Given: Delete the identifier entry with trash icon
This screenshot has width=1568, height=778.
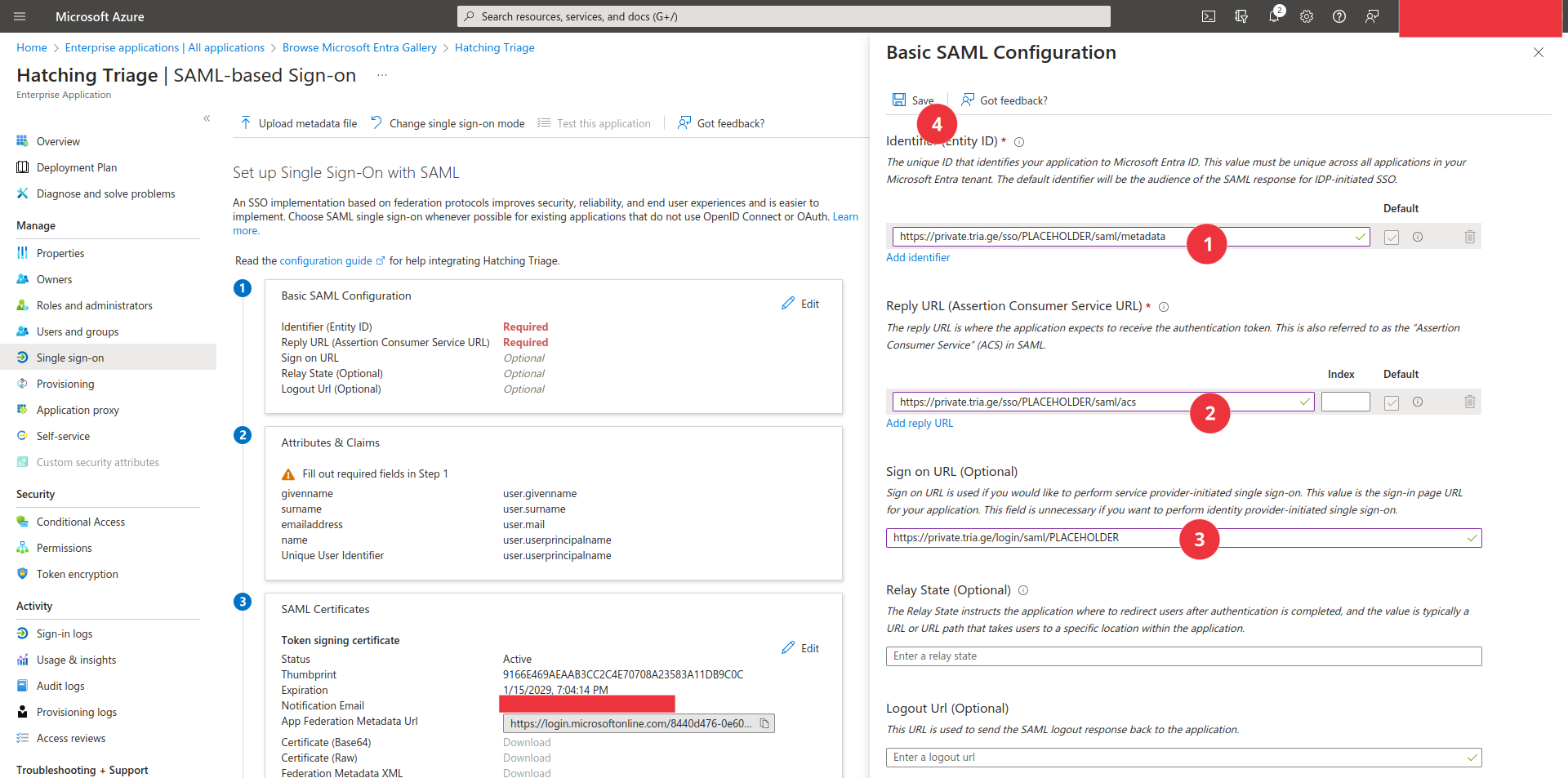Looking at the screenshot, I should tap(1470, 237).
